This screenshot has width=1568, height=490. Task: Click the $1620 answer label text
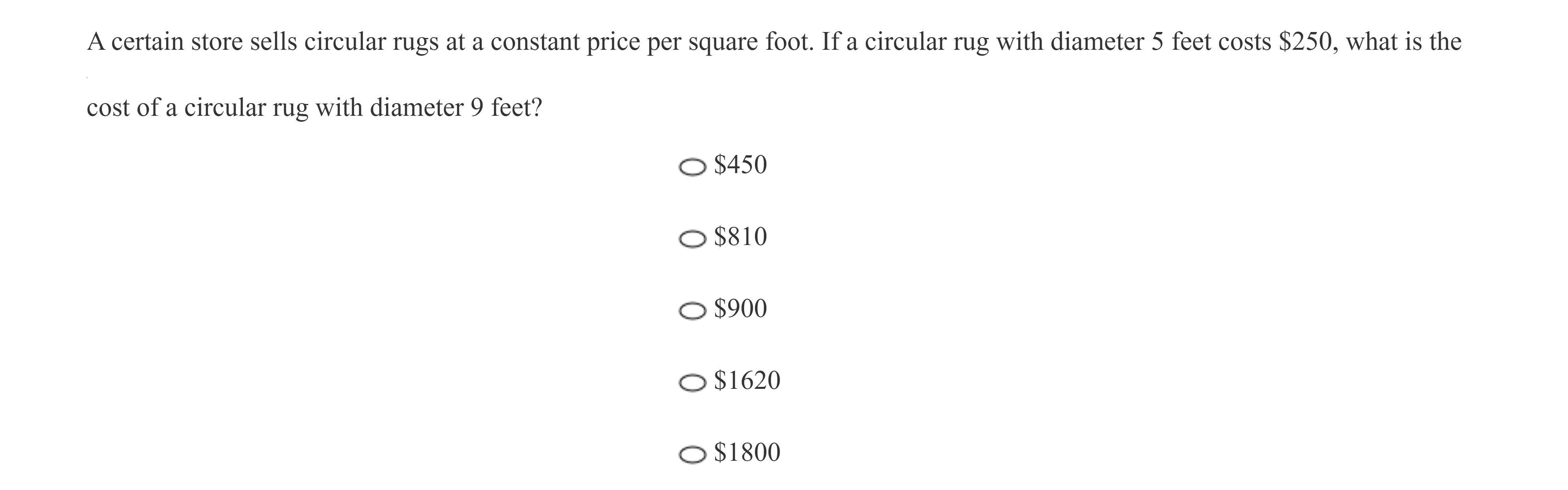pos(747,381)
